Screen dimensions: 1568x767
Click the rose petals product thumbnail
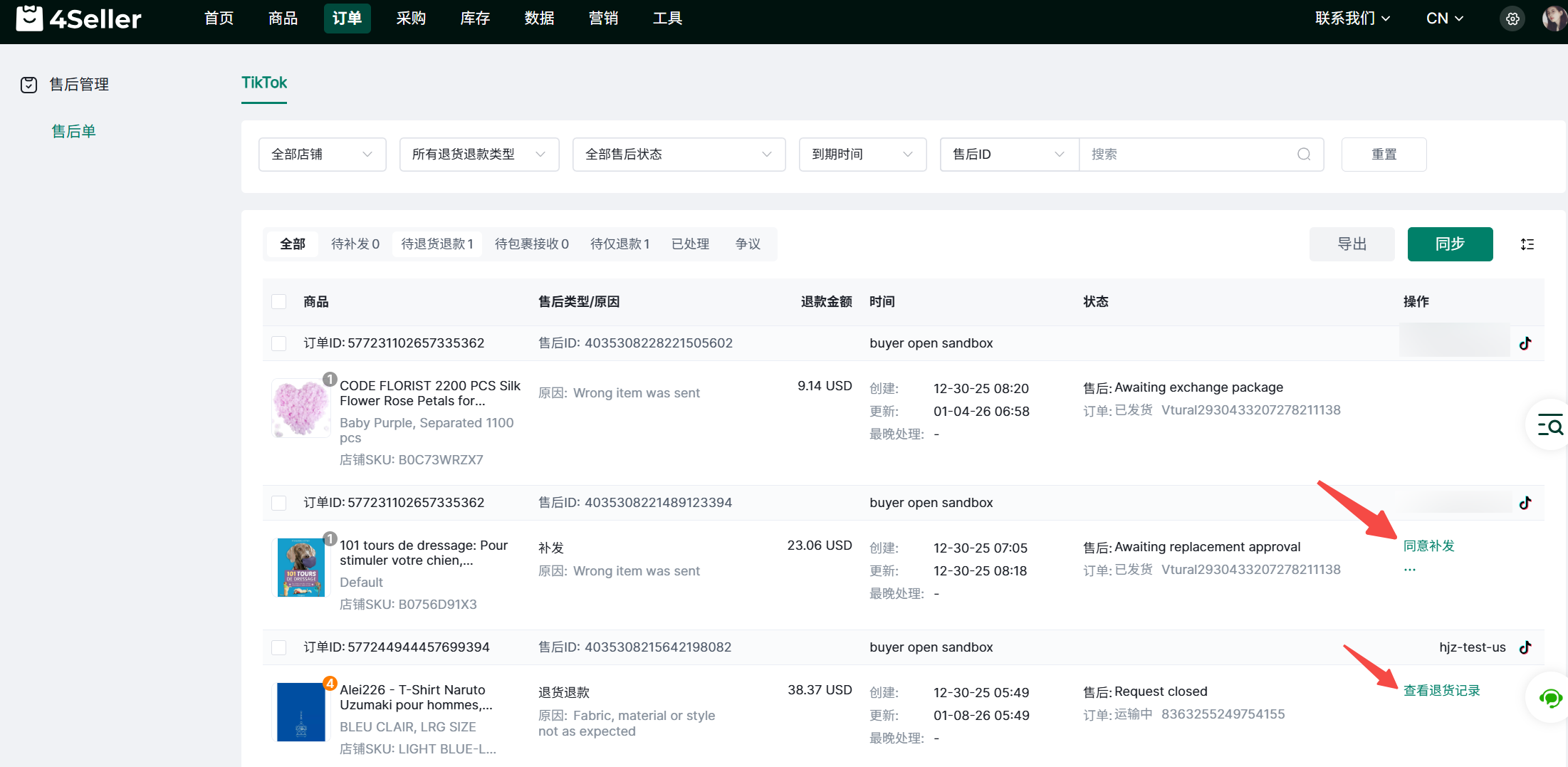pos(300,408)
